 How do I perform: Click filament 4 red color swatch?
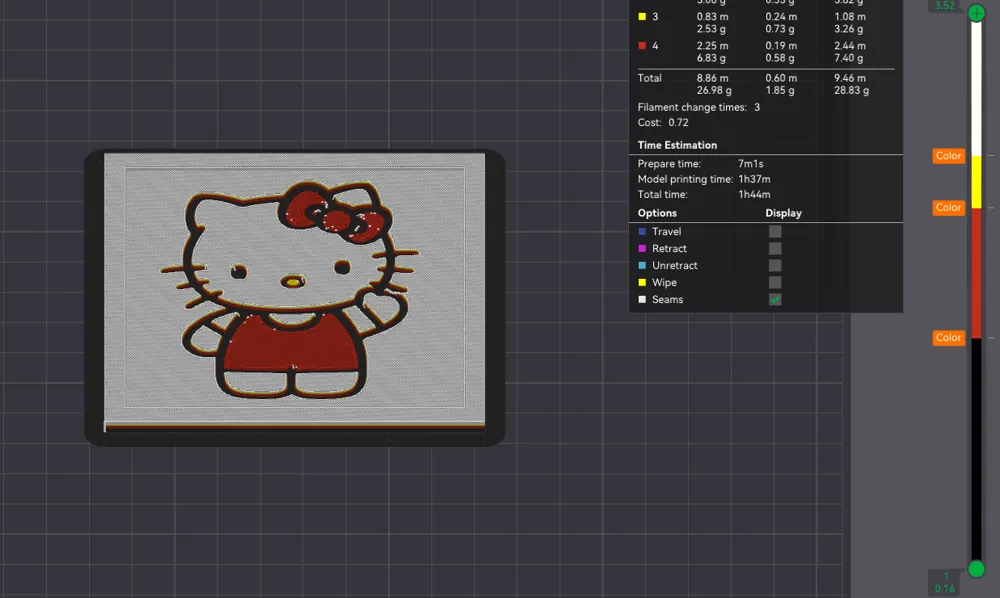pyautogui.click(x=642, y=46)
